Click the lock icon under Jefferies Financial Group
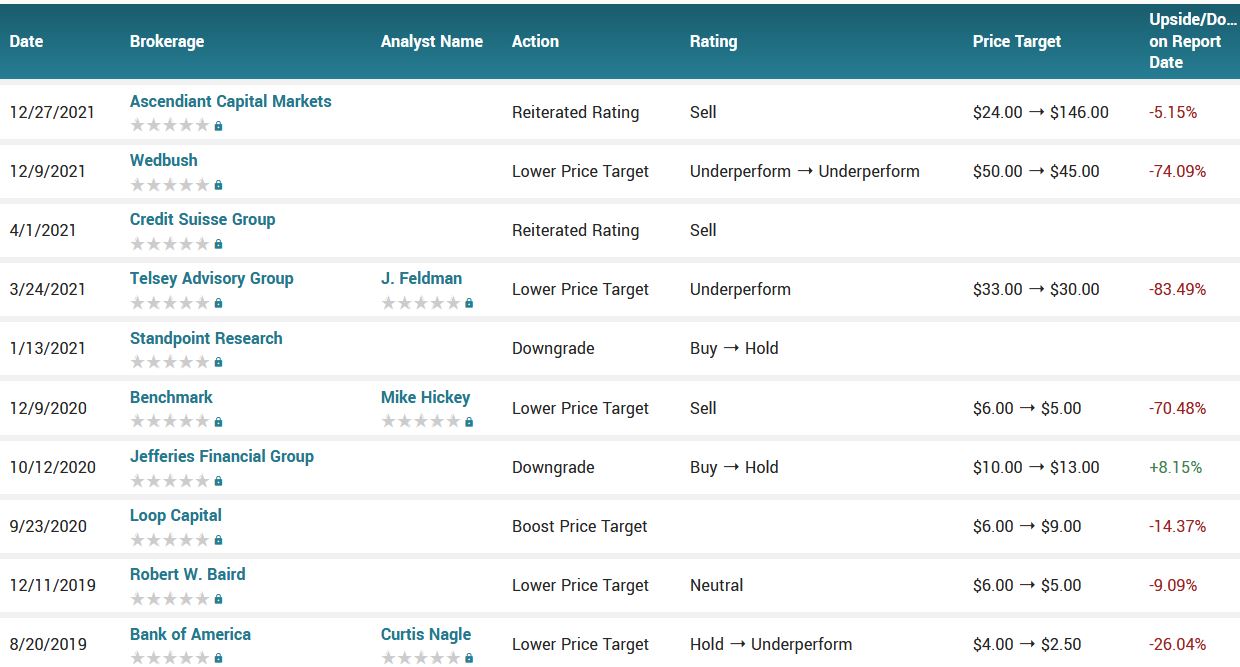 tap(219, 481)
